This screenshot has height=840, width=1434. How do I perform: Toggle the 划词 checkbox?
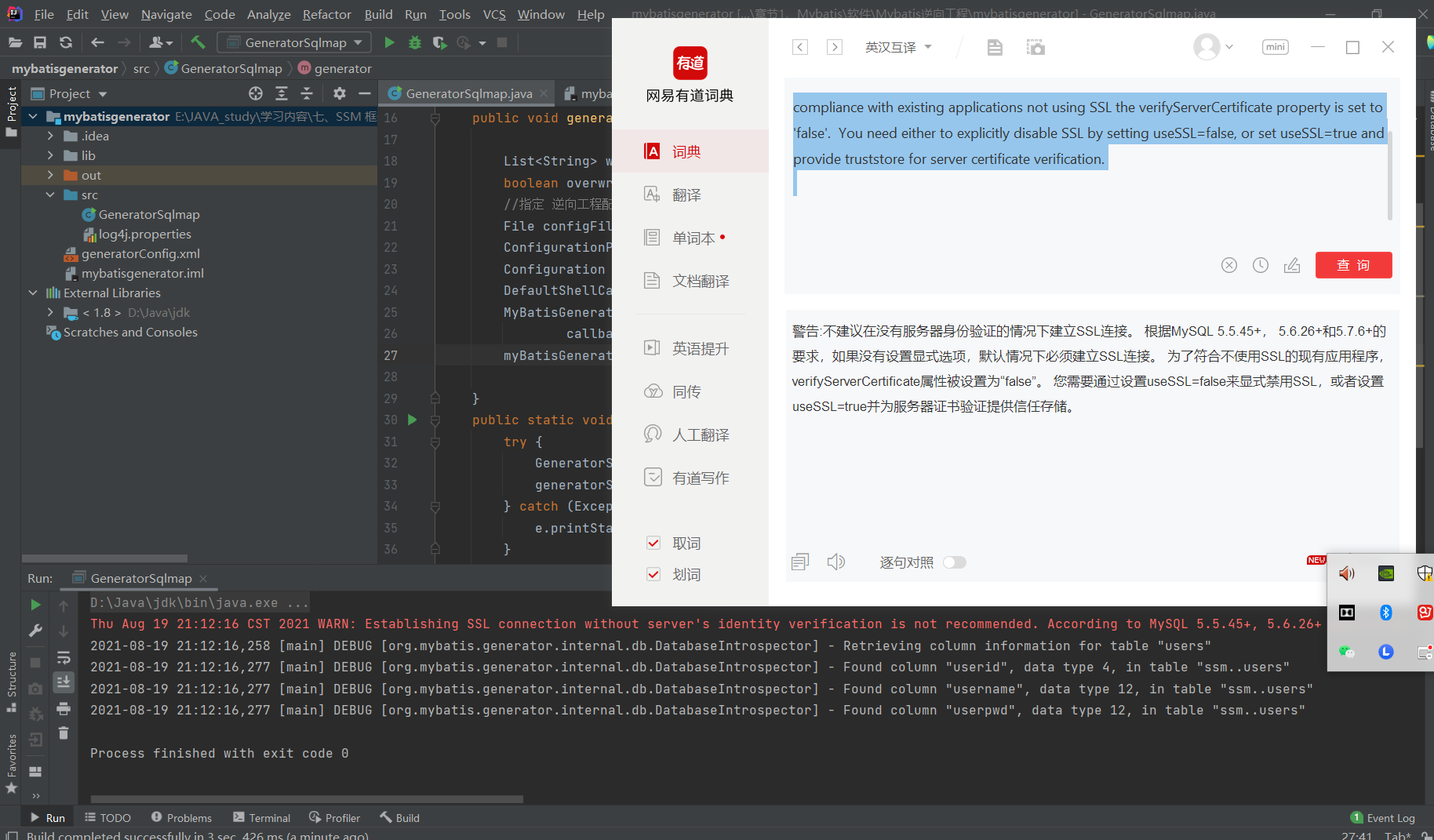point(653,574)
